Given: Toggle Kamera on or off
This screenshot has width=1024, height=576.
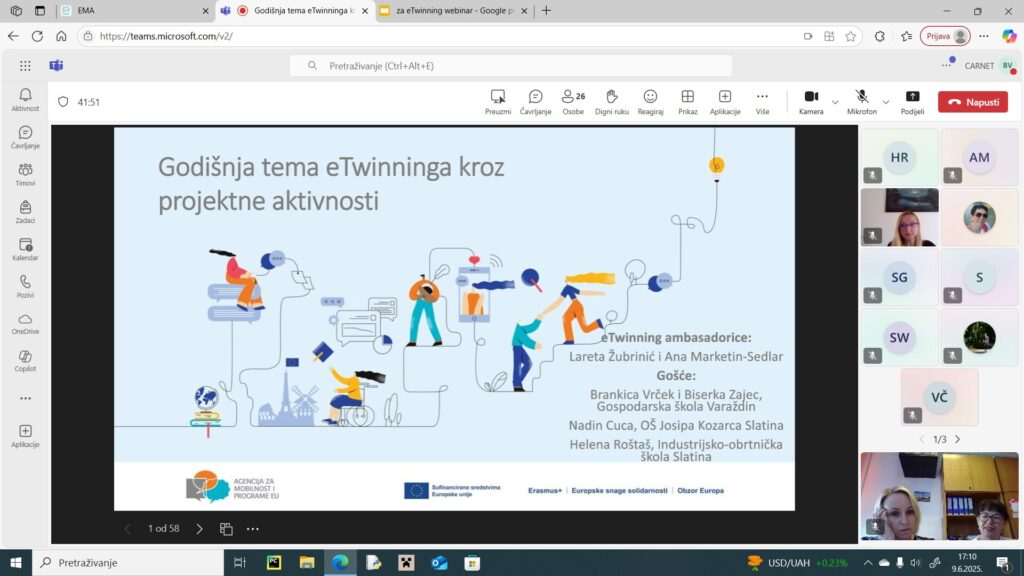Looking at the screenshot, I should [x=811, y=102].
